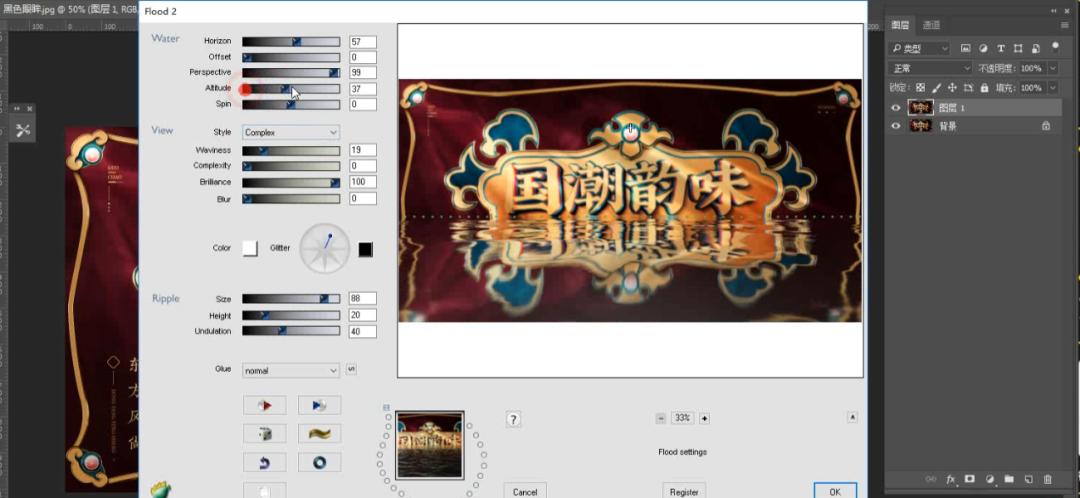The width and height of the screenshot is (1080, 498).
Task: Click the blue ring button in Flood dialog
Action: click(319, 463)
